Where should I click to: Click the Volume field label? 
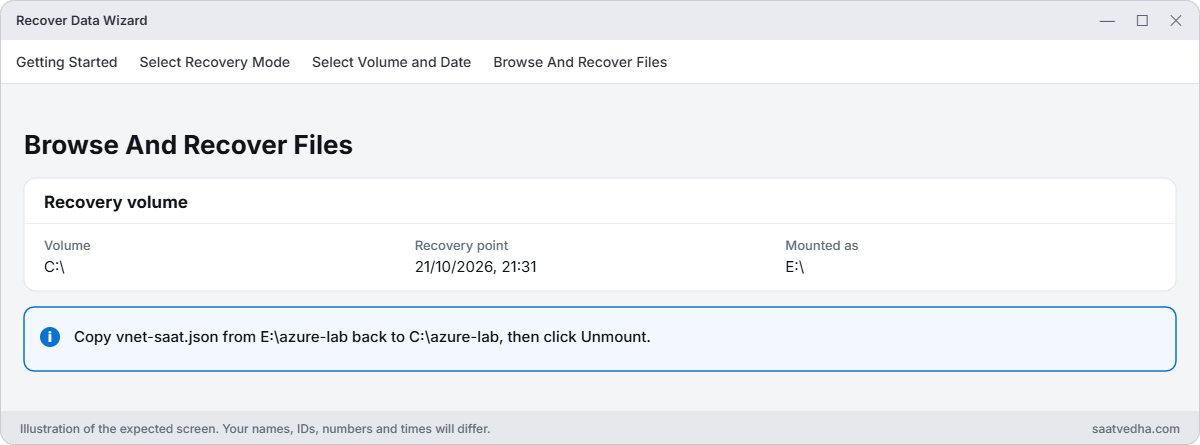click(67, 245)
